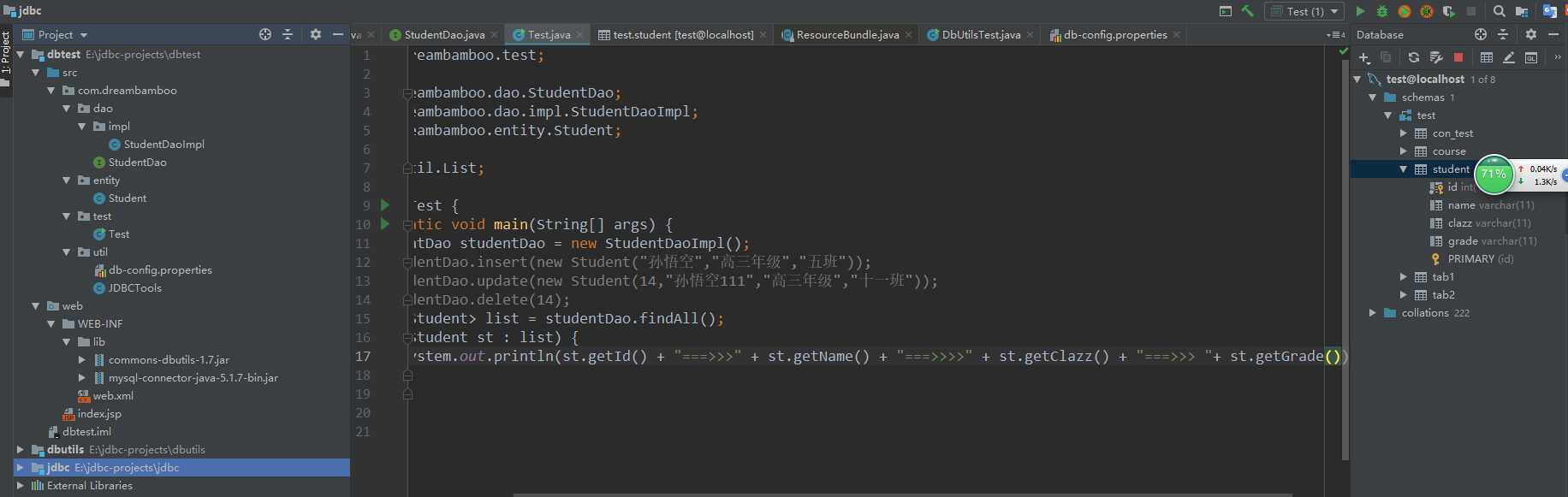Open Database panel settings gear

(1531, 34)
